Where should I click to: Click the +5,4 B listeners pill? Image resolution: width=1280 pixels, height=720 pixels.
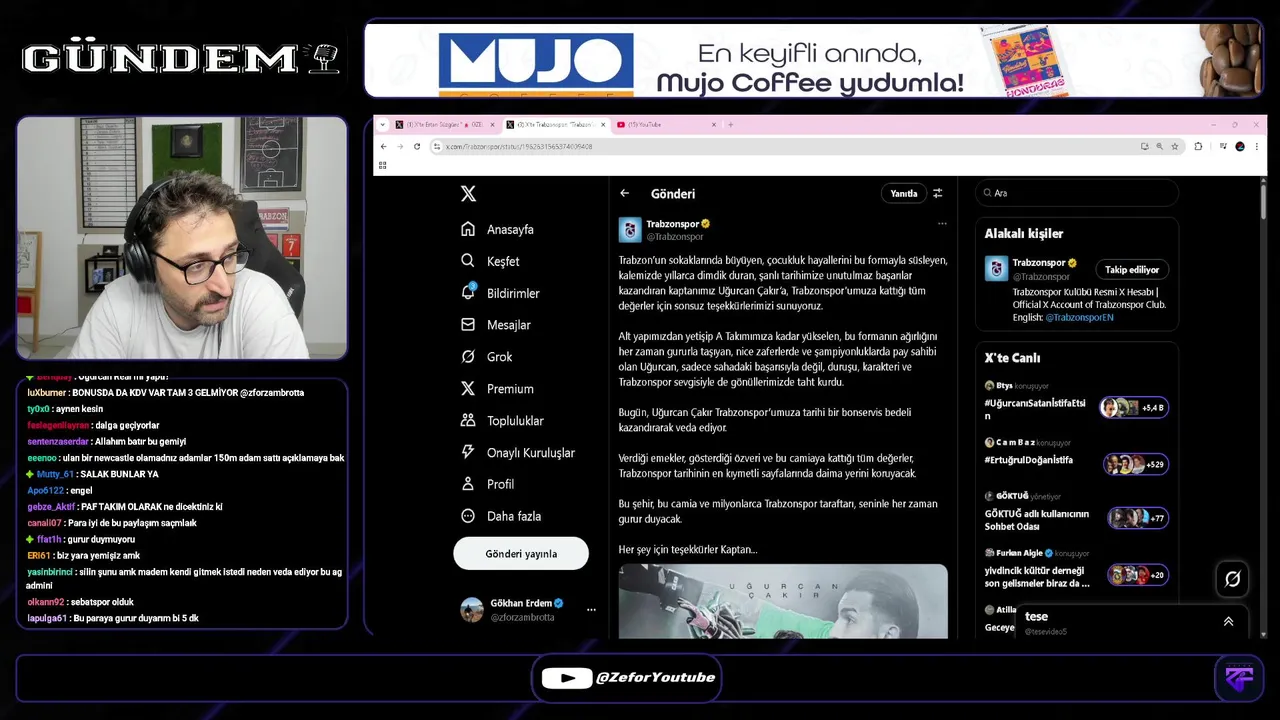pyautogui.click(x=1133, y=408)
